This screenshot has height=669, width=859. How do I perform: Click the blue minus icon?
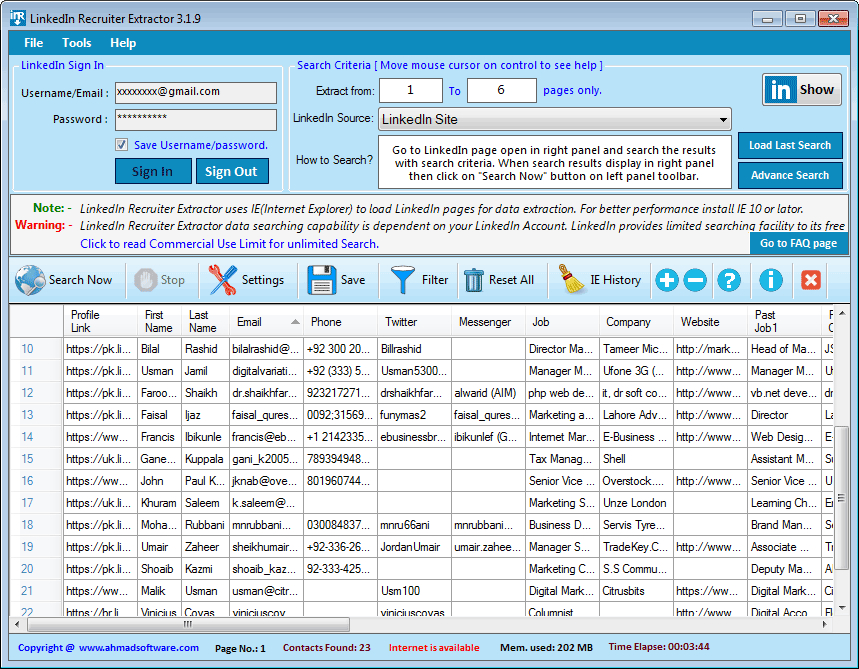tap(695, 280)
